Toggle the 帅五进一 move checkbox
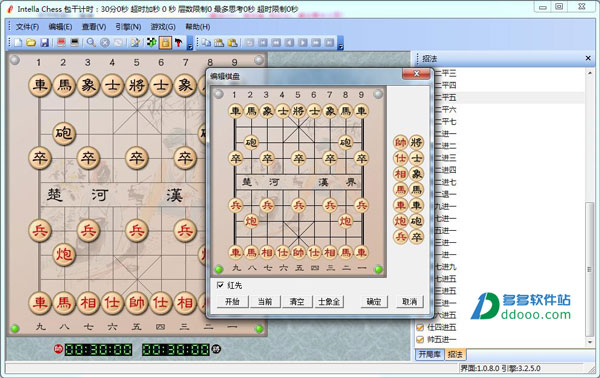The width and height of the screenshot is (600, 378). coord(420,339)
